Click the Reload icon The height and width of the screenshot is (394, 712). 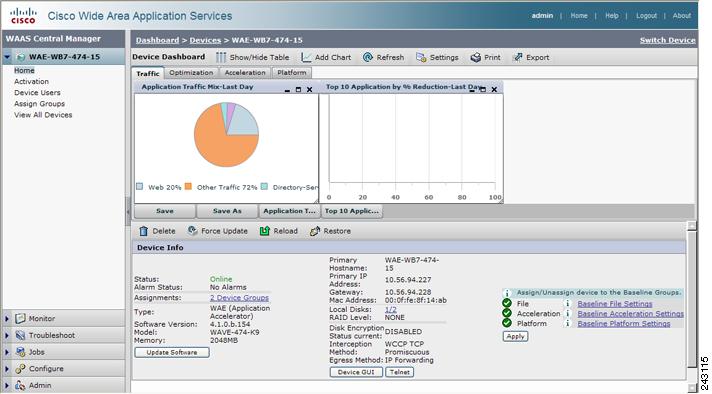(265, 231)
